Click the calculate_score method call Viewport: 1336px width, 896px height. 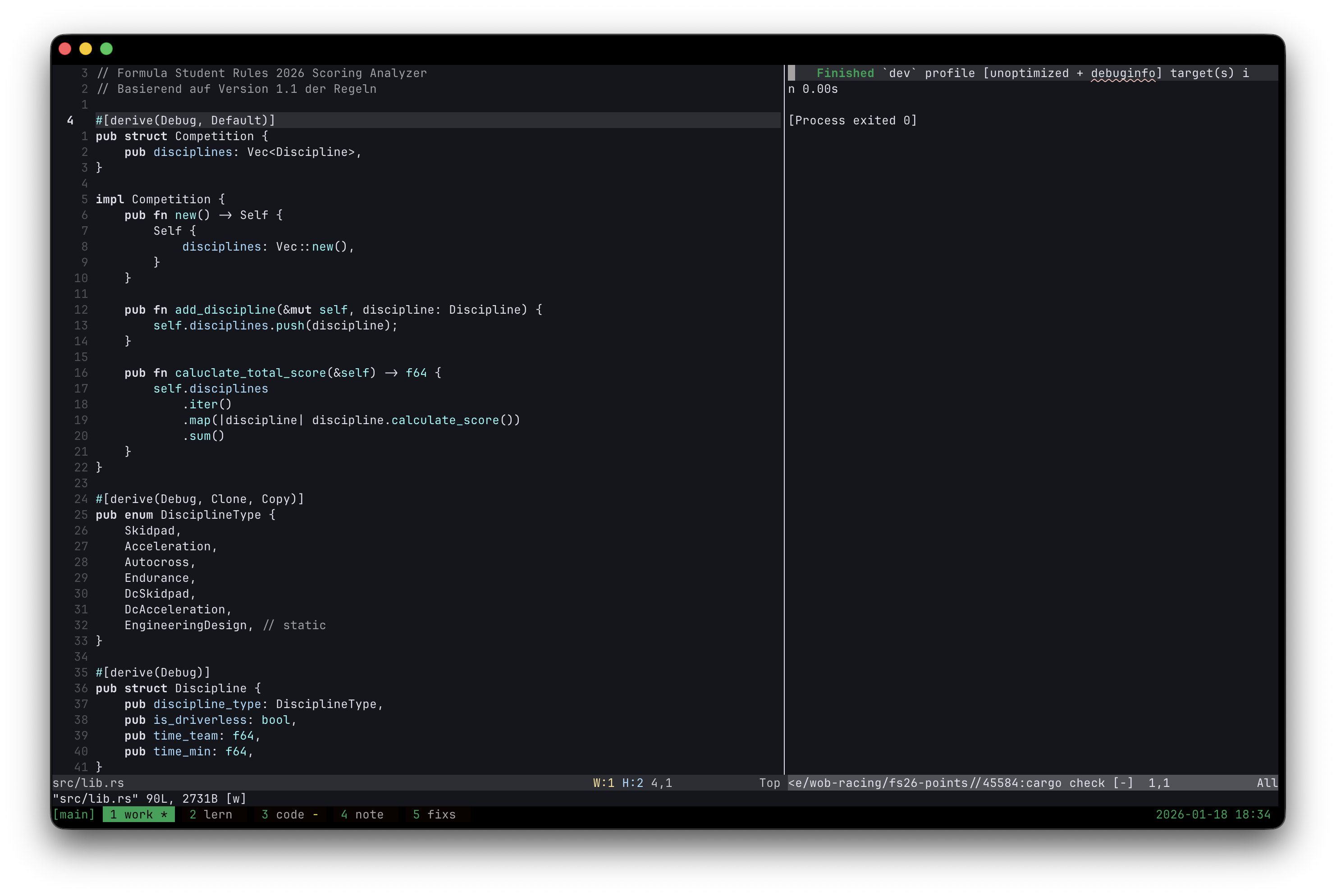445,420
